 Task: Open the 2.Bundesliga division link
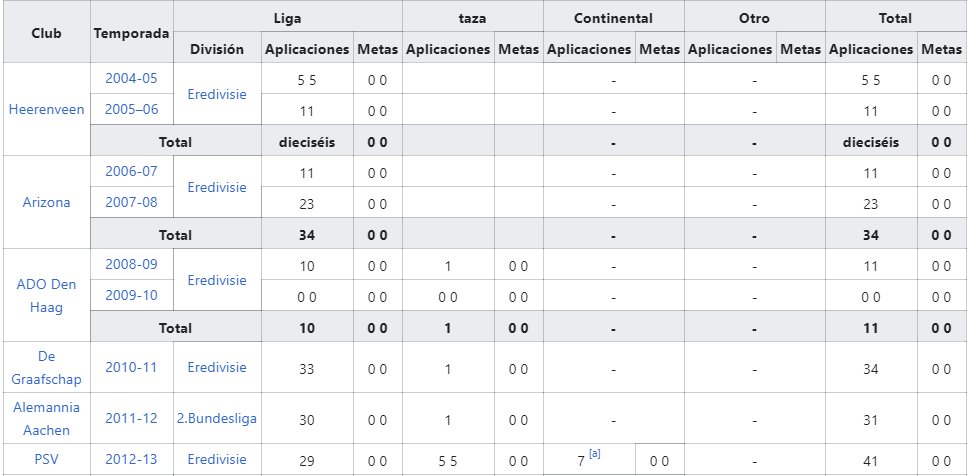click(x=217, y=419)
